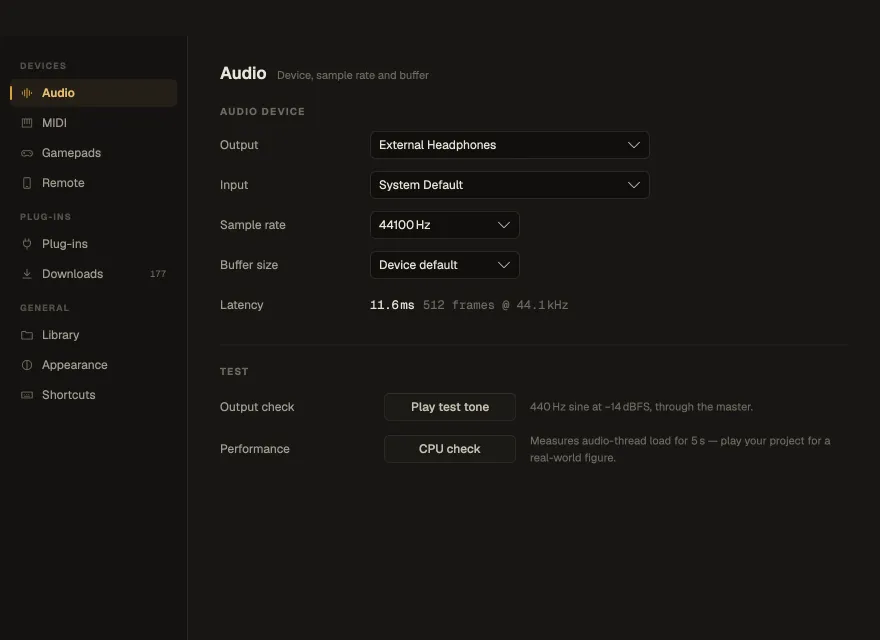Screen dimensions: 880x640
Task: Click the Play test tone button
Action: pyautogui.click(x=450, y=407)
